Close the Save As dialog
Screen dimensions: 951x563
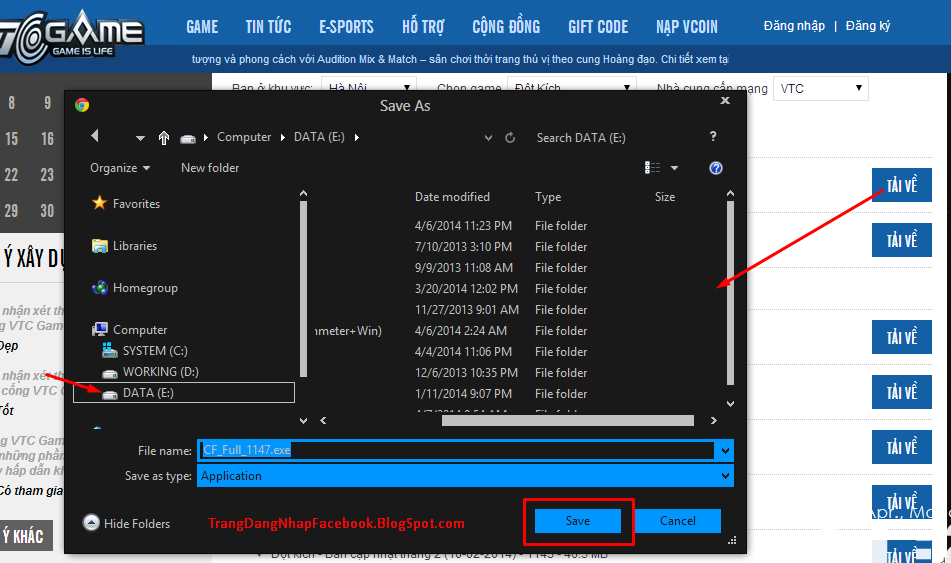pos(725,101)
